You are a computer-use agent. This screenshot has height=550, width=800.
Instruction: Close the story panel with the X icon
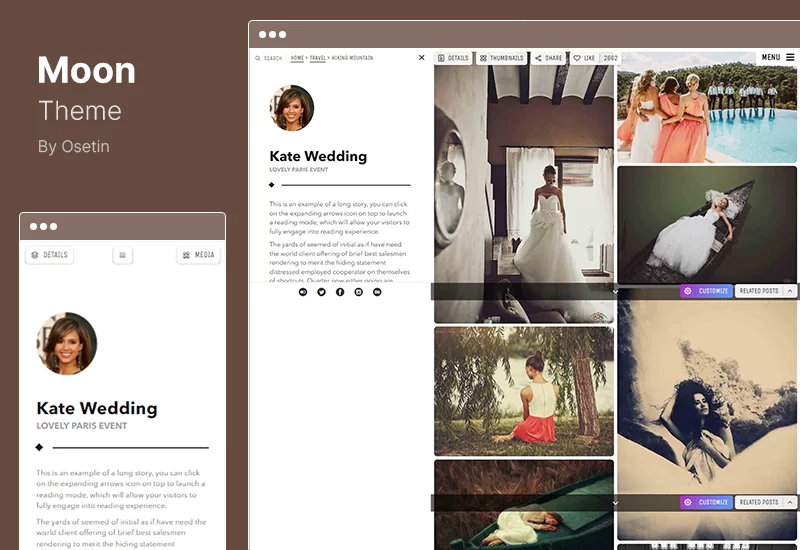(x=421, y=58)
